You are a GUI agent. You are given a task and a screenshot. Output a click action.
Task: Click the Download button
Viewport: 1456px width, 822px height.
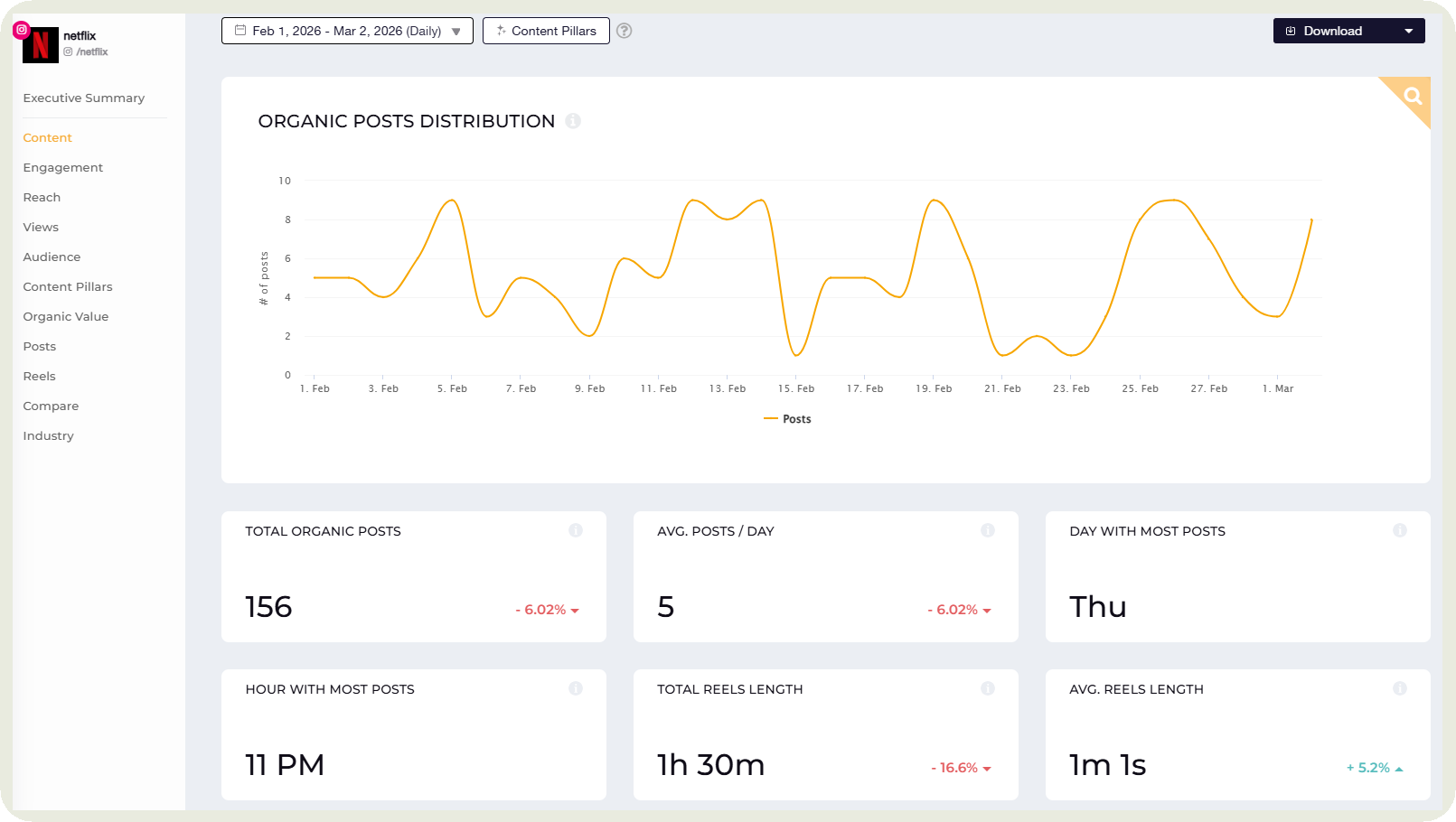pyautogui.click(x=1332, y=31)
